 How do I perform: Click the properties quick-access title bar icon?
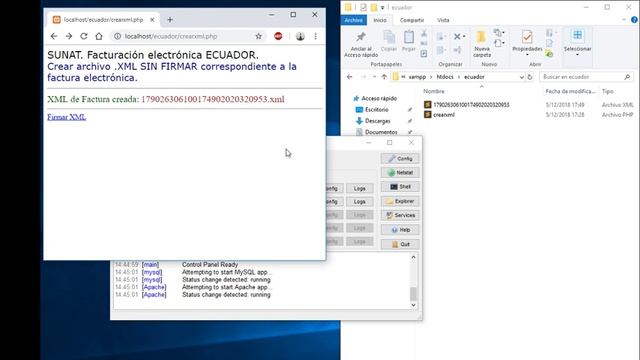pos(363,7)
